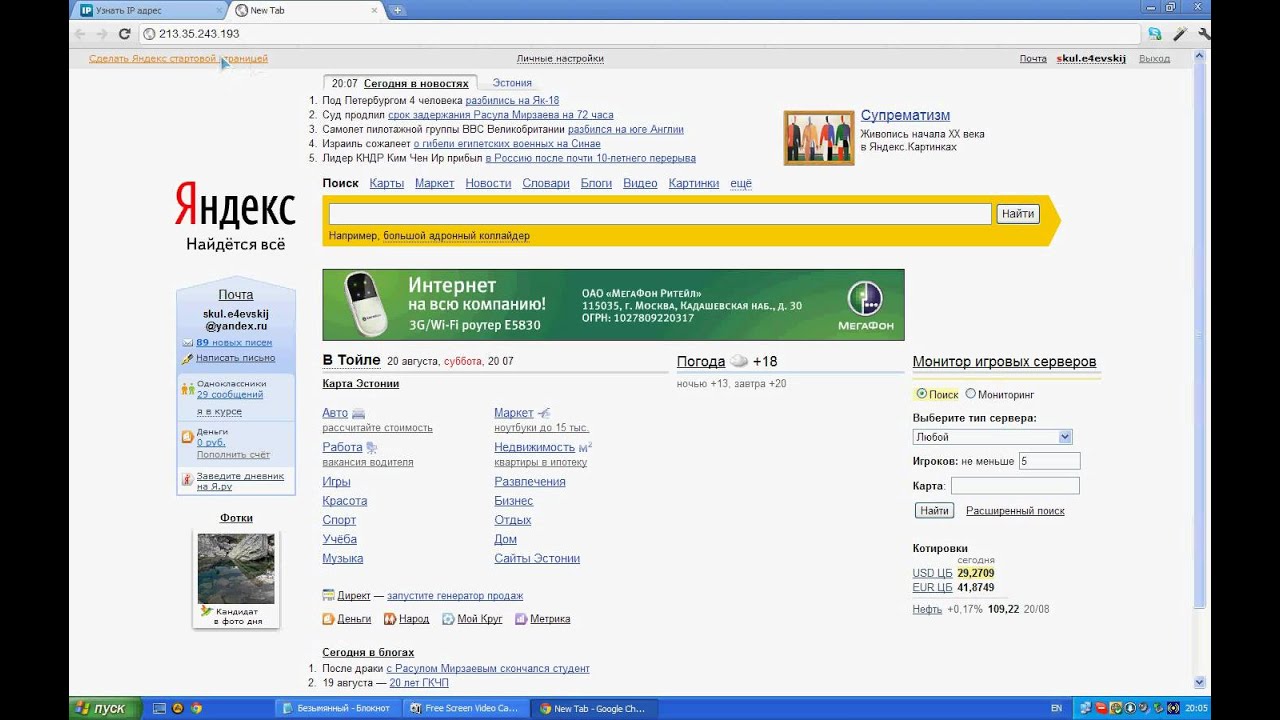Select the Эстония news tab
The height and width of the screenshot is (720, 1280).
(x=512, y=83)
